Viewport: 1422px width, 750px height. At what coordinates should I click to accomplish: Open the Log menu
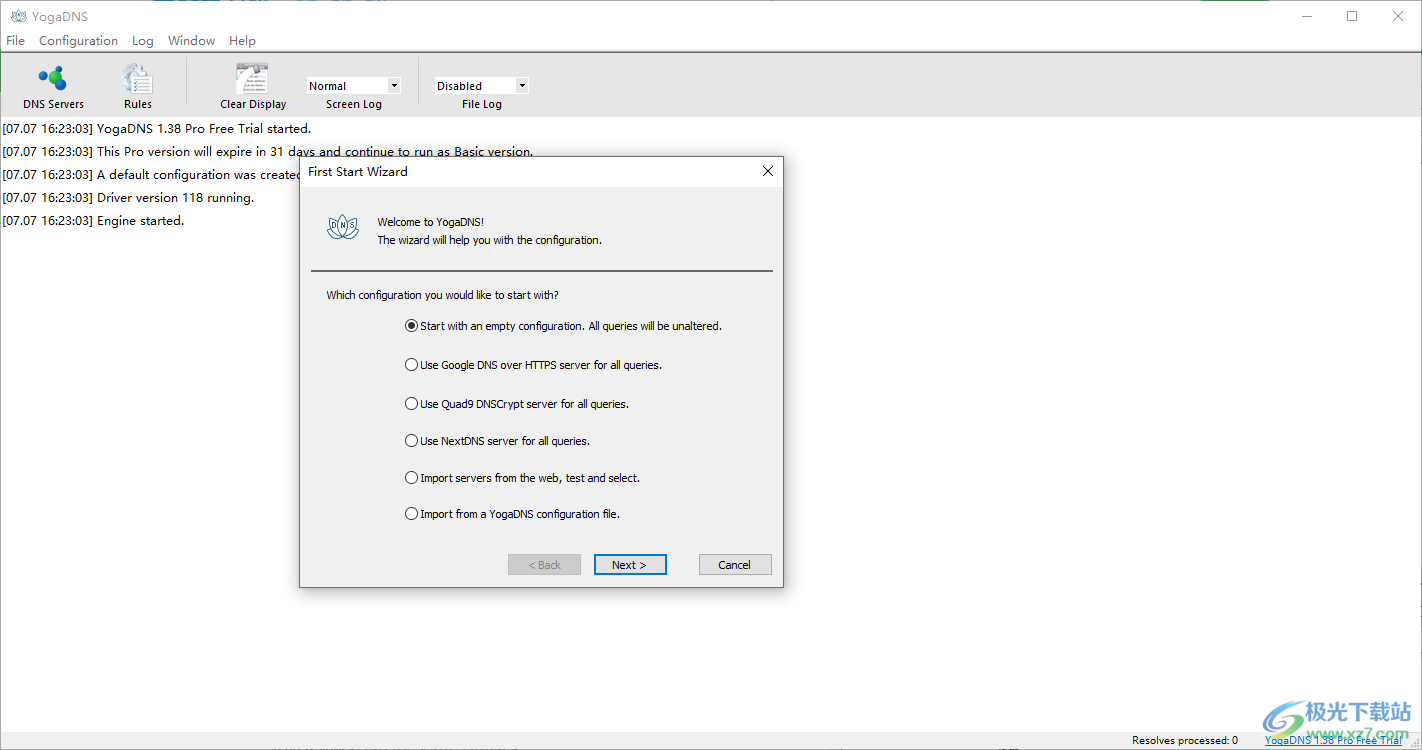(x=143, y=41)
